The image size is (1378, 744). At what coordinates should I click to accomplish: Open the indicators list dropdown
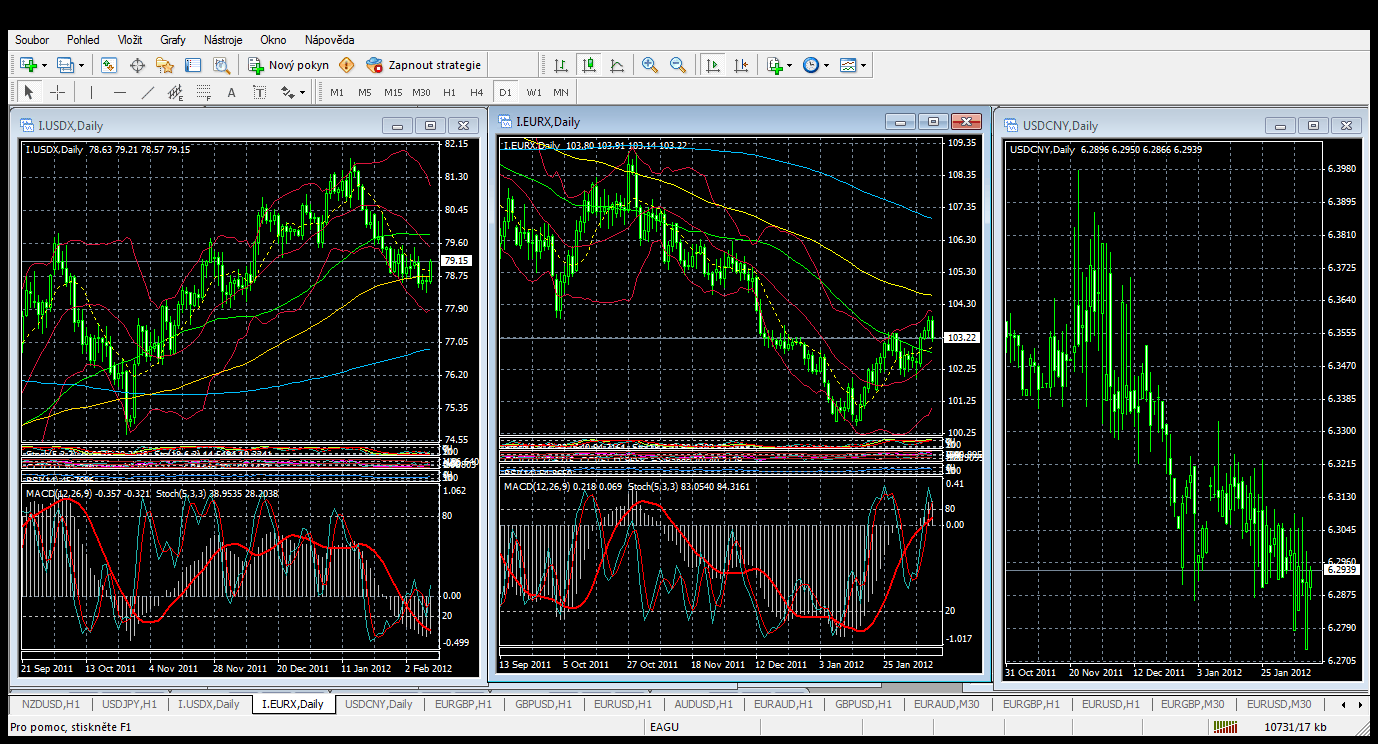click(x=790, y=66)
